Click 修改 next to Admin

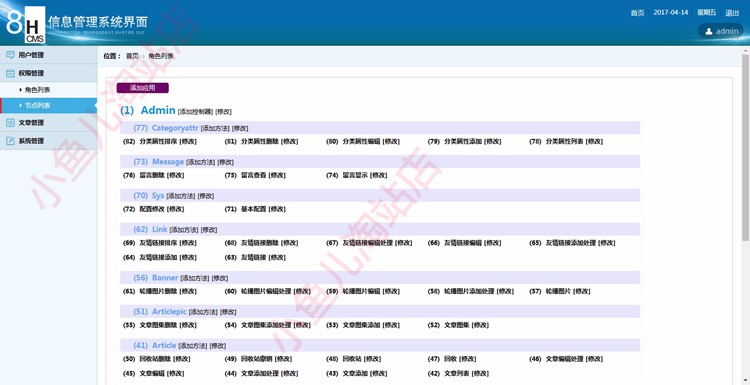(223, 112)
